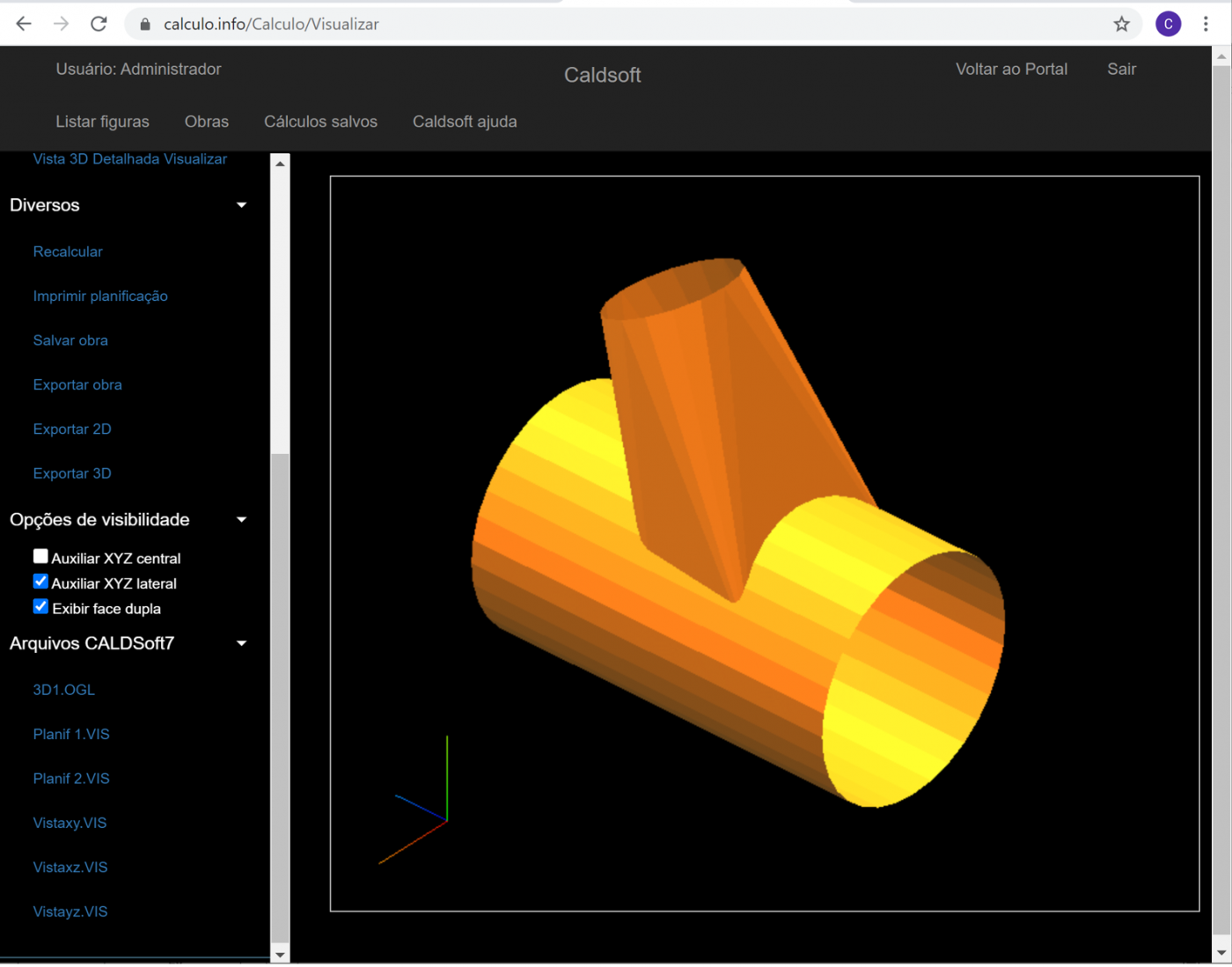Reload the page with the refresh icon
1232x967 pixels.
tap(99, 24)
